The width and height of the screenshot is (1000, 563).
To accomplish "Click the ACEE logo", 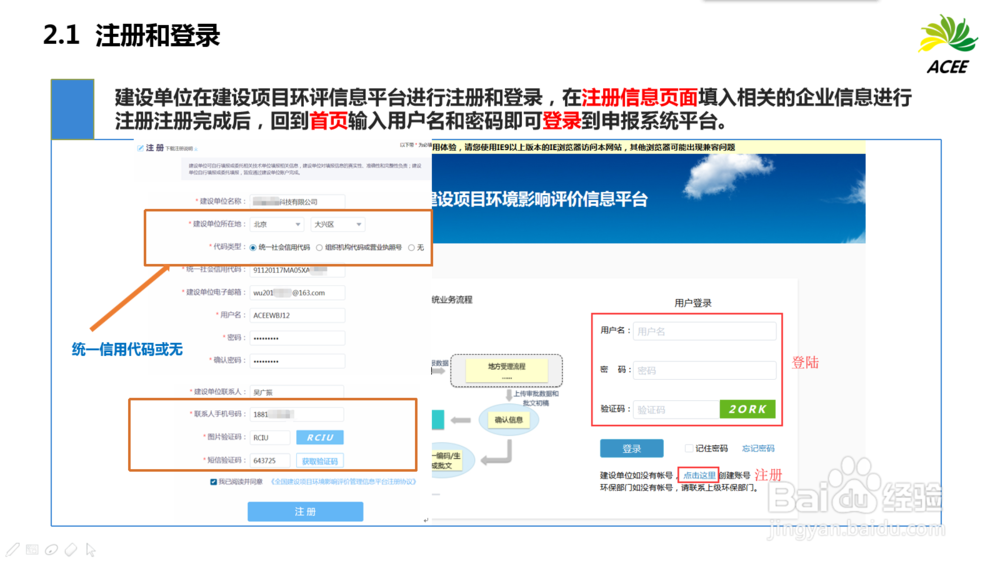I will [948, 45].
